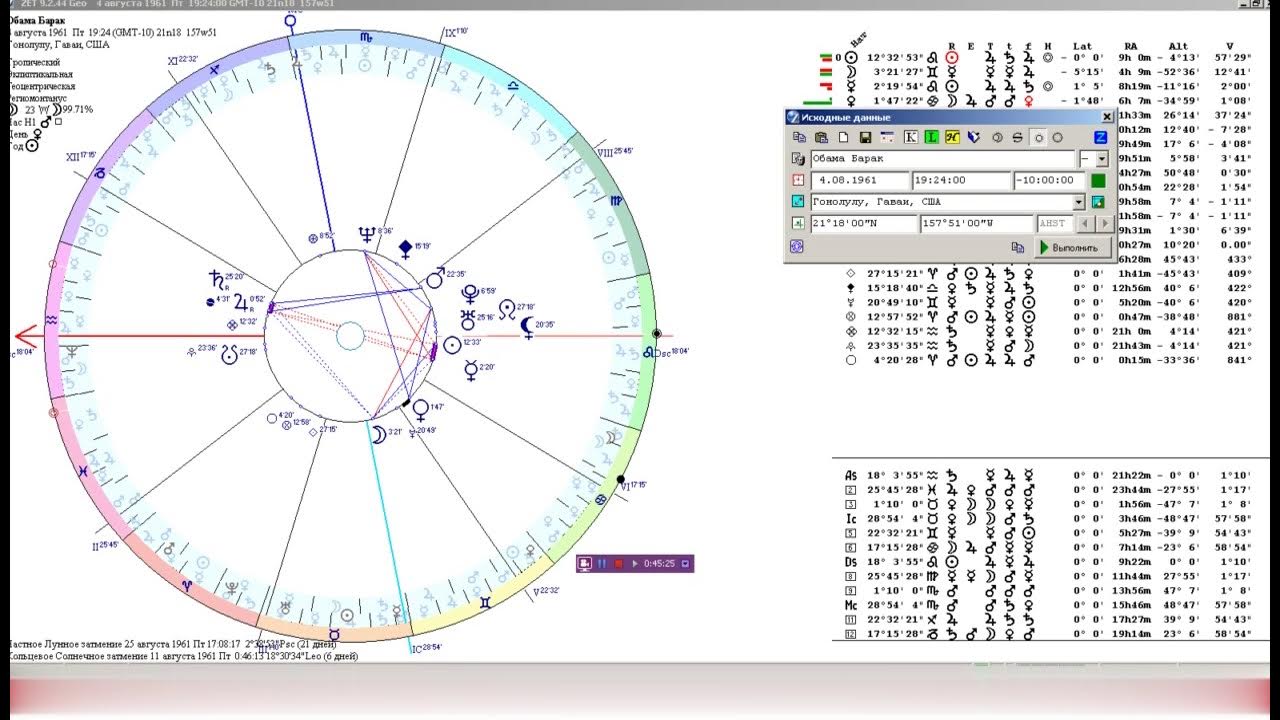Click Sun position 12°32'53" in planets table
This screenshot has height=720, width=1280.
click(895, 58)
